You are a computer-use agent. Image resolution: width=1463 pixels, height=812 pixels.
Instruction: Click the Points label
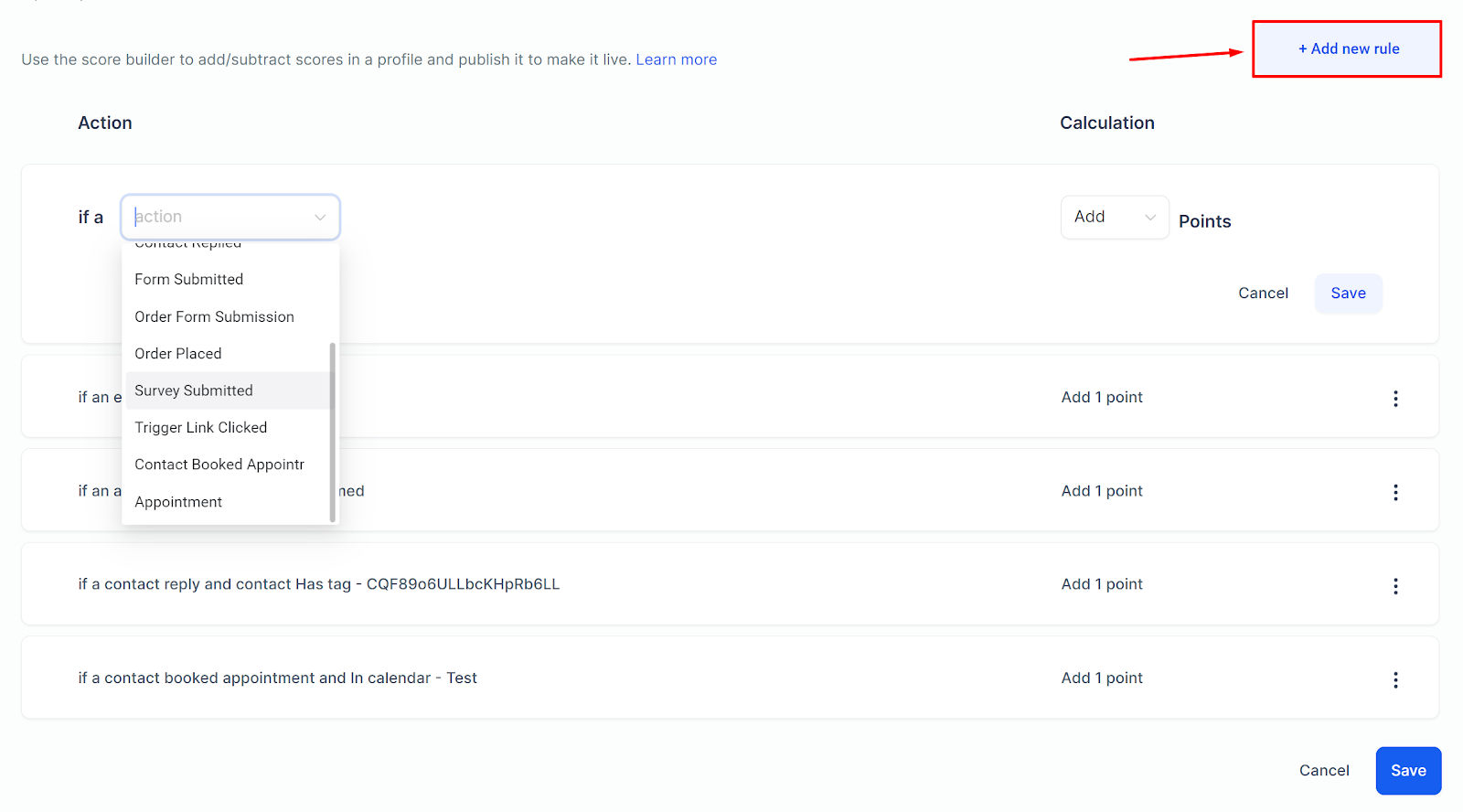coord(1204,221)
